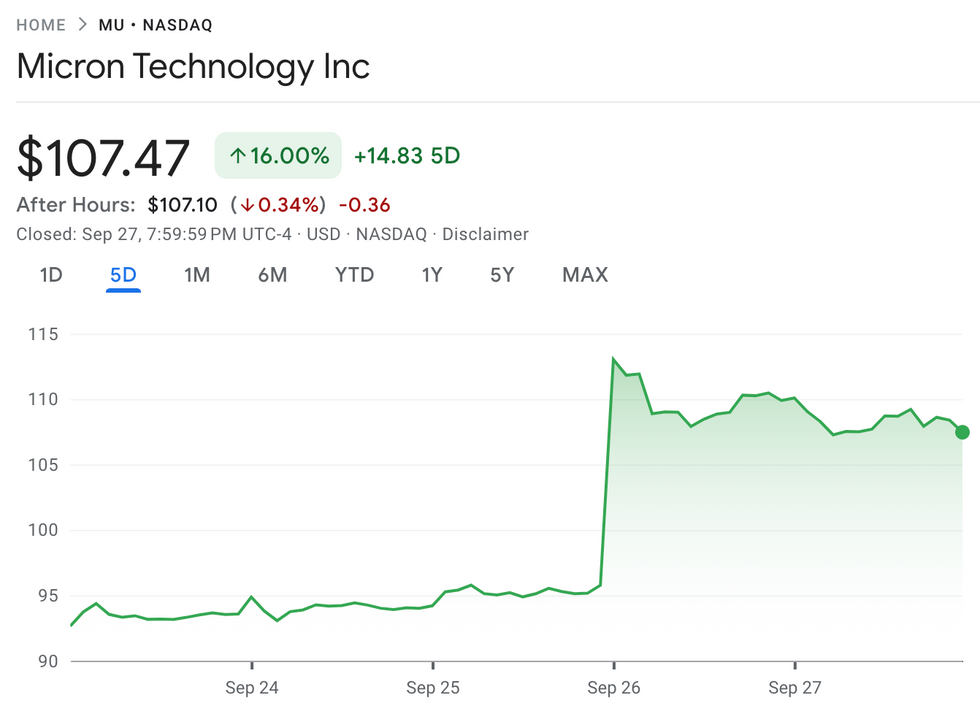Click the Micron Technology Inc heading
Viewport: 980px width, 708px height.
(x=194, y=67)
